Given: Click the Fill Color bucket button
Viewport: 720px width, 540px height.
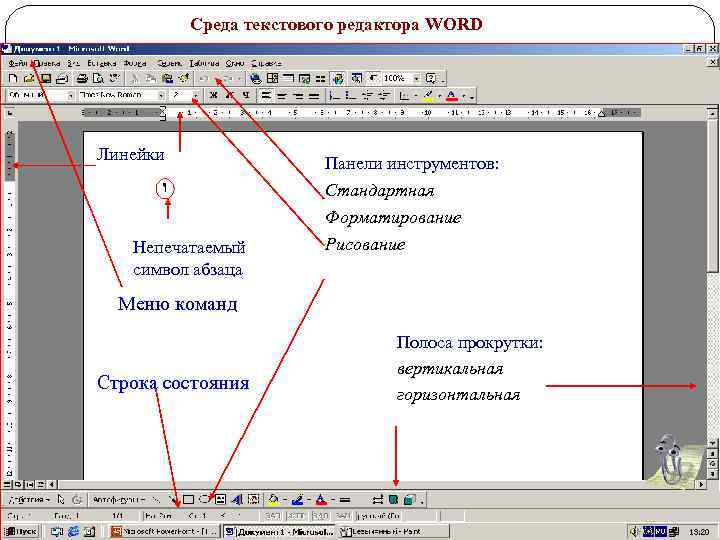Looking at the screenshot, I should tap(274, 499).
